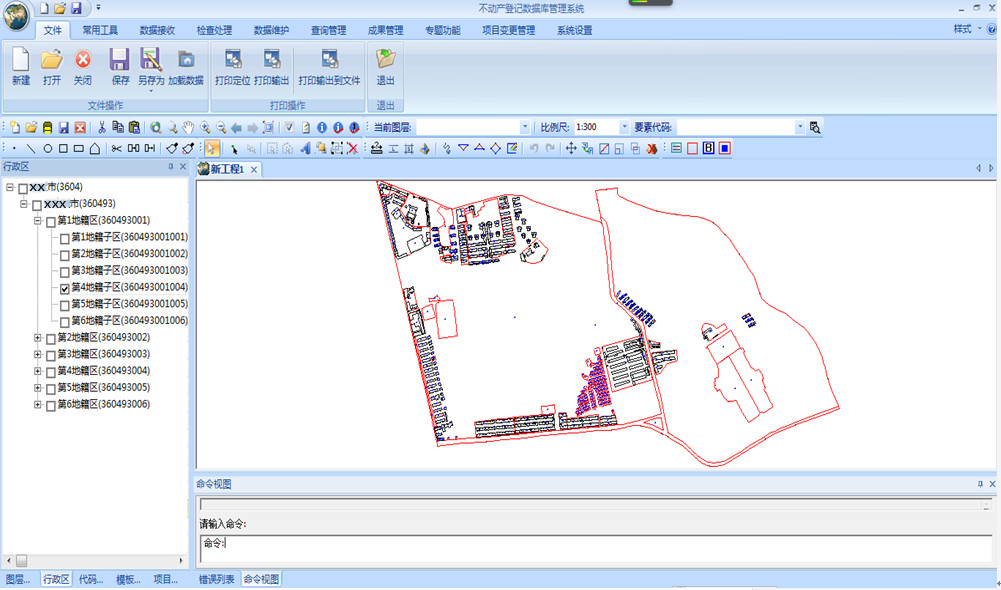Screen dimensions: 1001x590
Task: Click the 加载数据 load data icon
Action: click(185, 66)
